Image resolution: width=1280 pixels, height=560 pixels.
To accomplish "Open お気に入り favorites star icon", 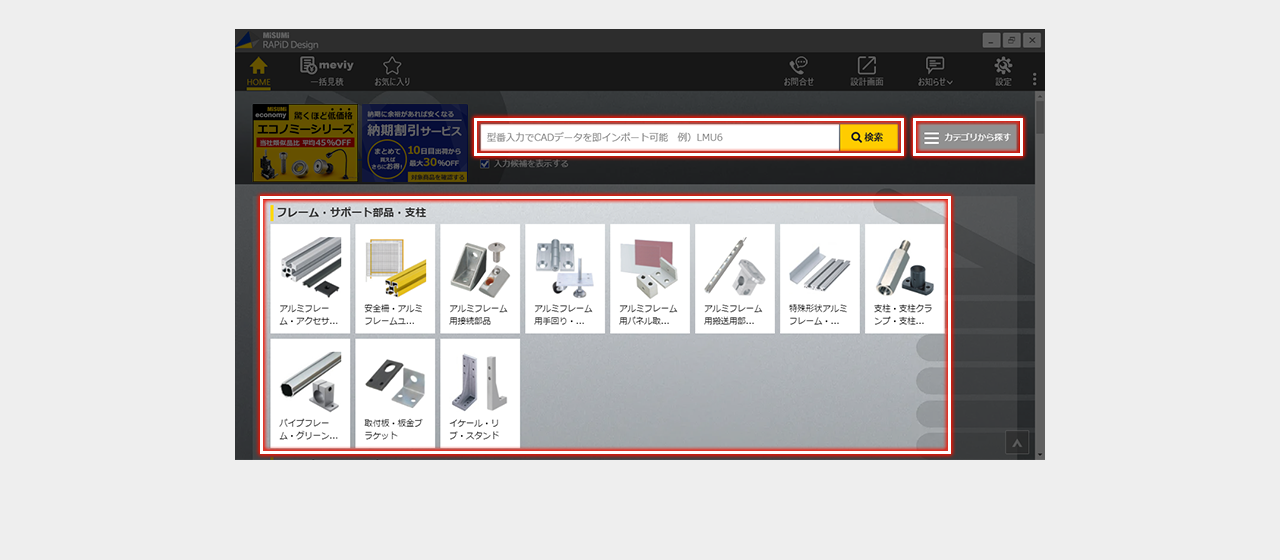I will (392, 71).
